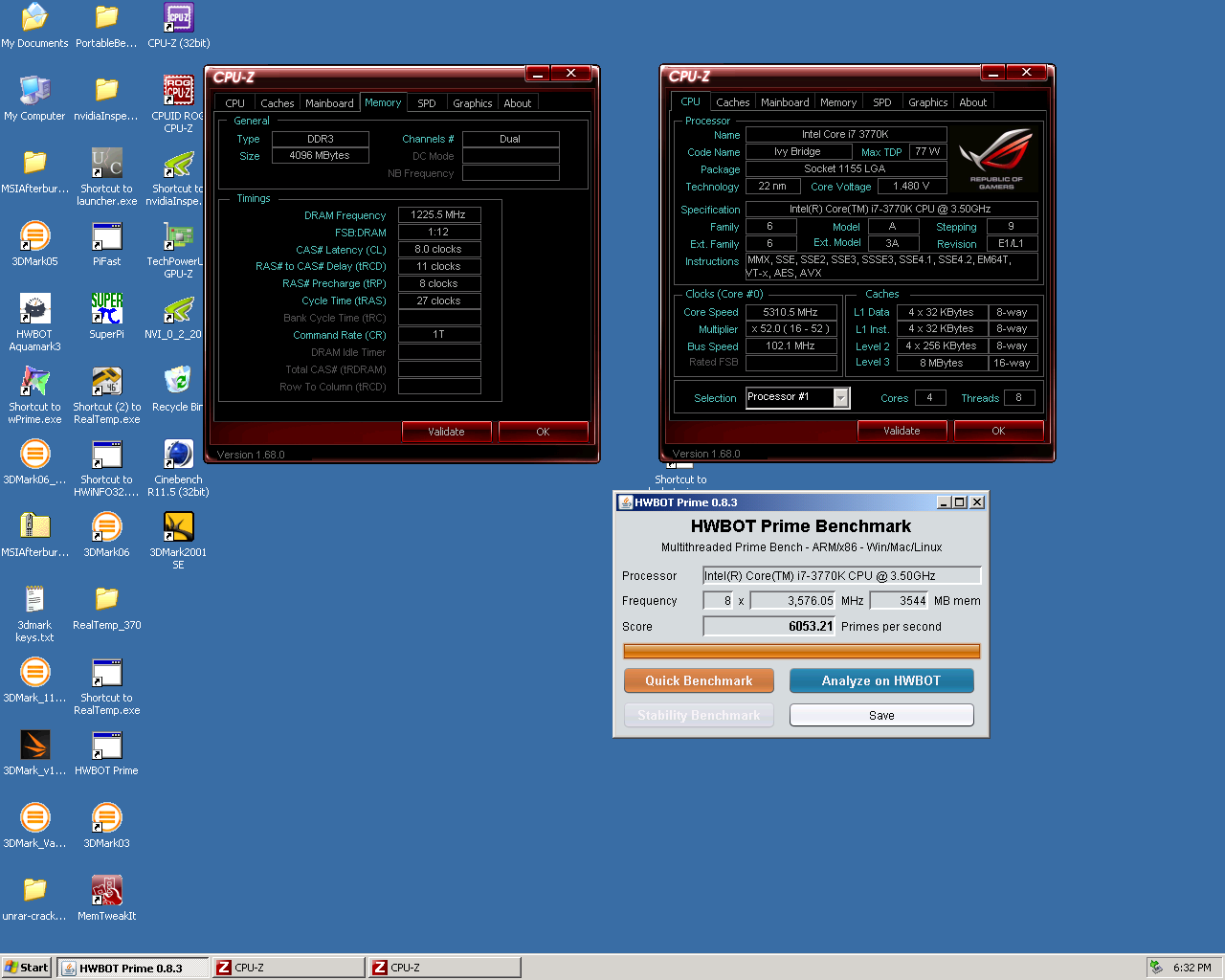Launch 3DMark03 desktop icon
This screenshot has width=1225, height=980.
click(106, 826)
